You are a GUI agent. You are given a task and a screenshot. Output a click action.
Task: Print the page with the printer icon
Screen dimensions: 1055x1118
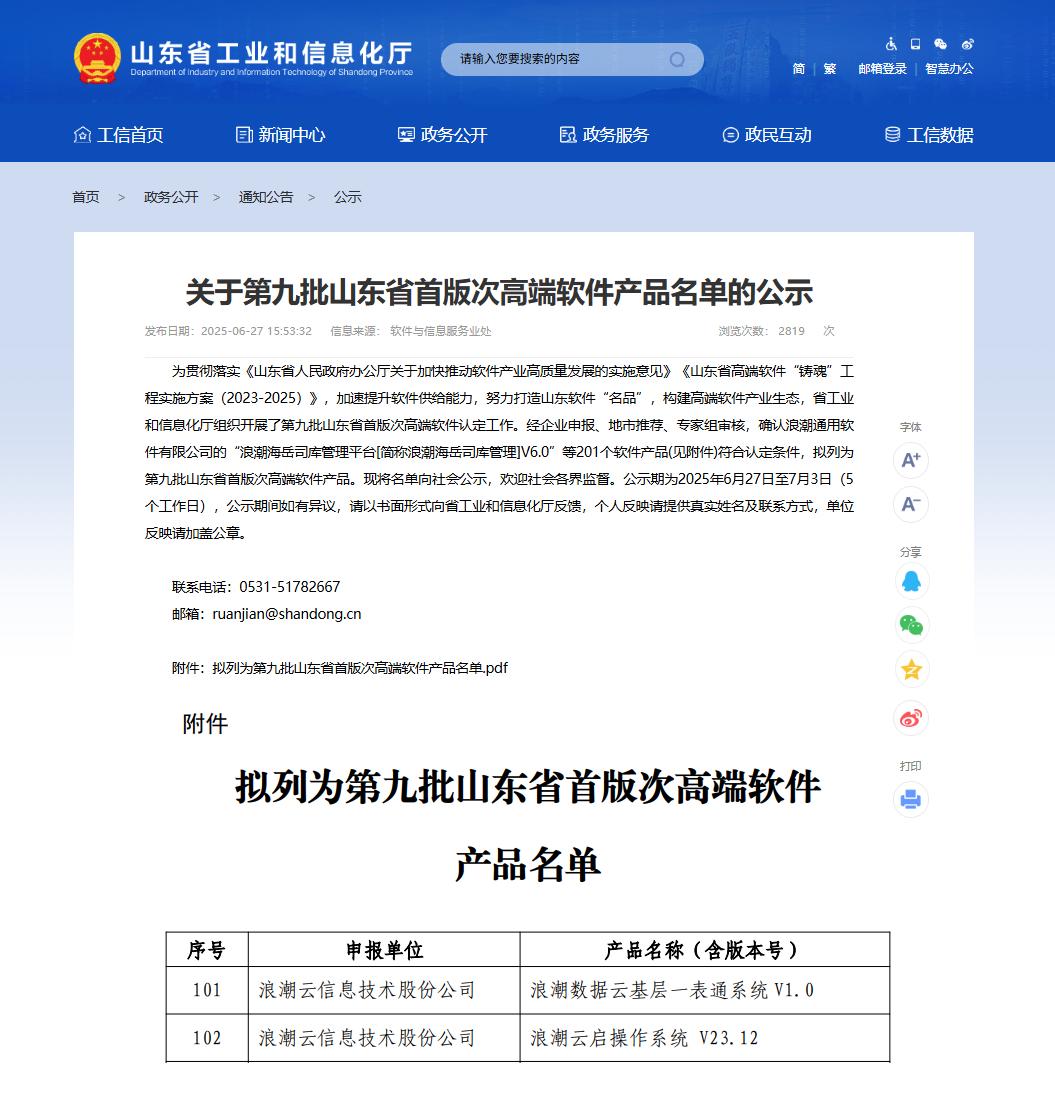tap(911, 799)
